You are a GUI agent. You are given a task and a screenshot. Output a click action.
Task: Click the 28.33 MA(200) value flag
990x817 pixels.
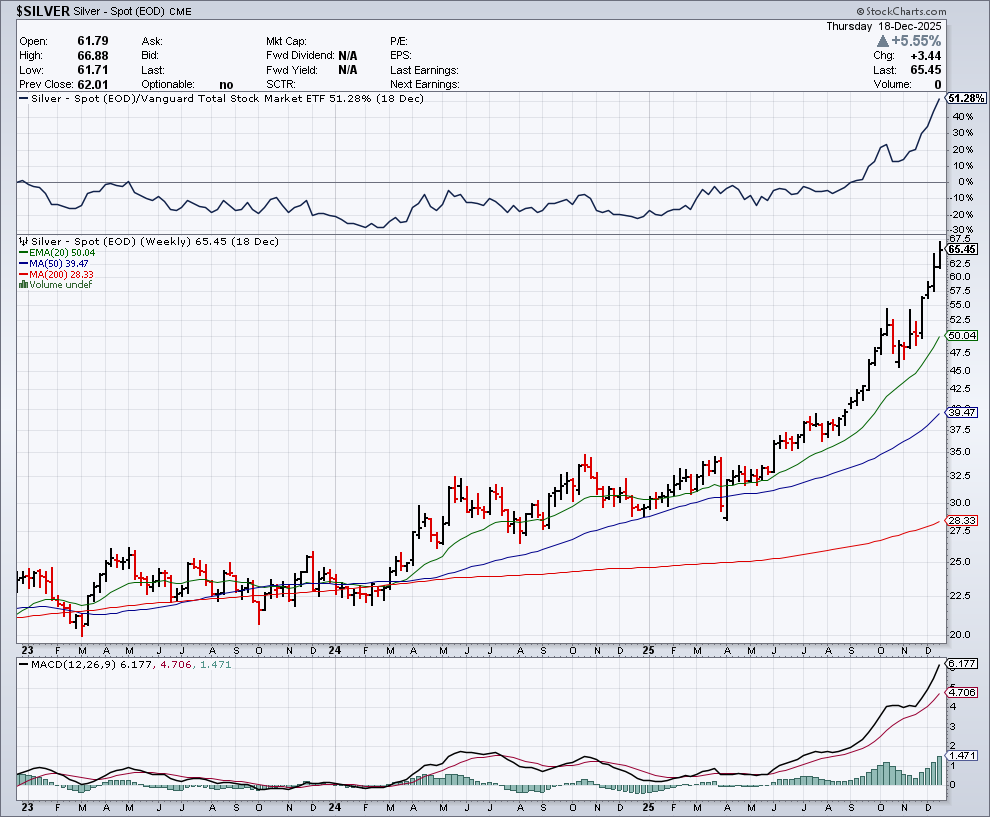tap(962, 521)
